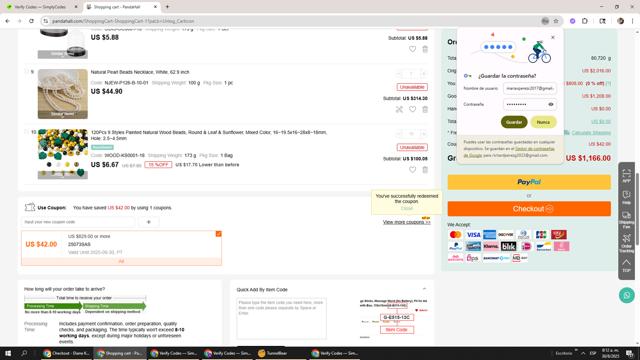The image size is (640, 360).
Task: Open Painted Wood Beads product thumbnail
Action: pos(62,154)
